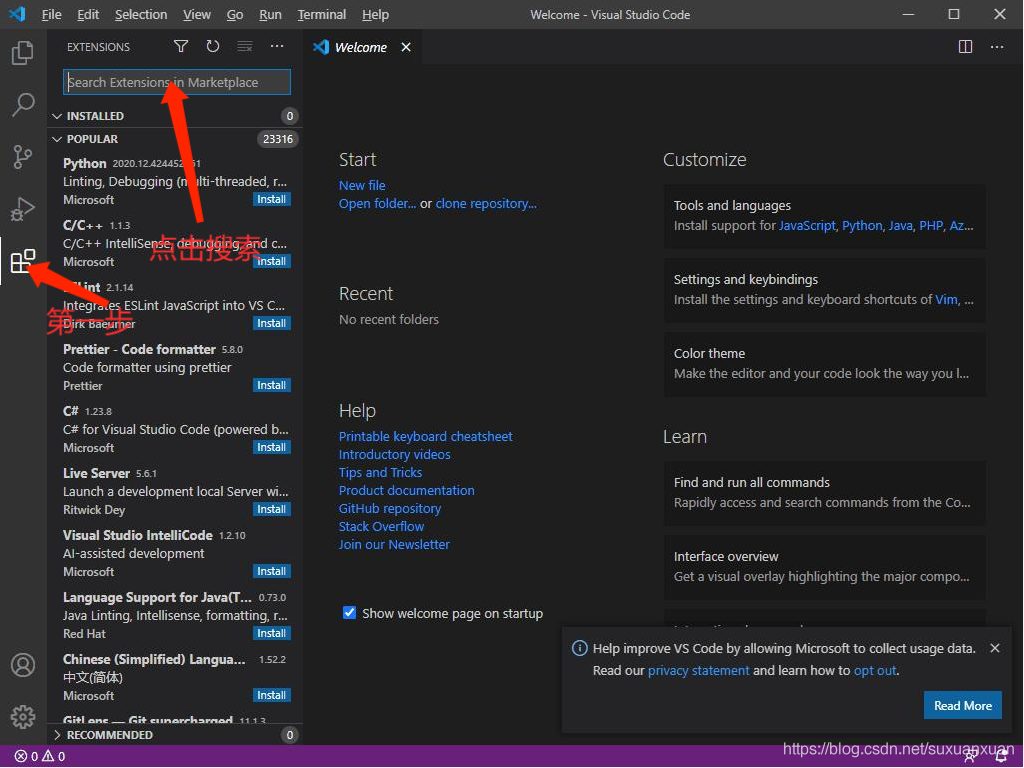The height and width of the screenshot is (768, 1024).
Task: Open the Source Control view
Action: tap(23, 157)
